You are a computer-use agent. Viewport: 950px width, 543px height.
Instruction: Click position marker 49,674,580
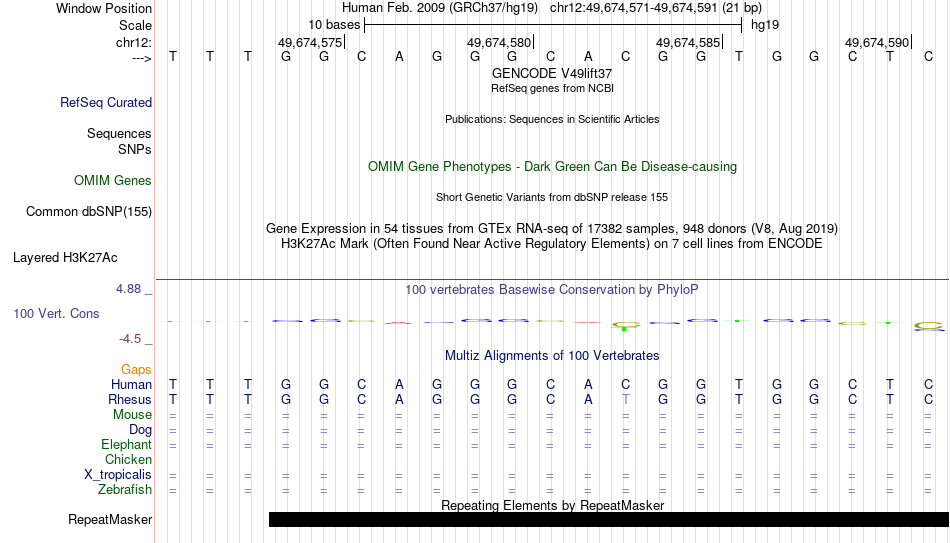coord(499,42)
